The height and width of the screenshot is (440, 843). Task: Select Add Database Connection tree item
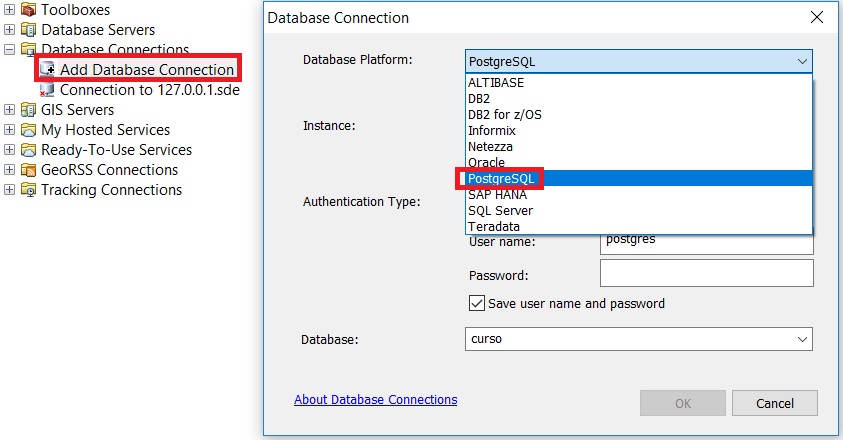coord(147,69)
